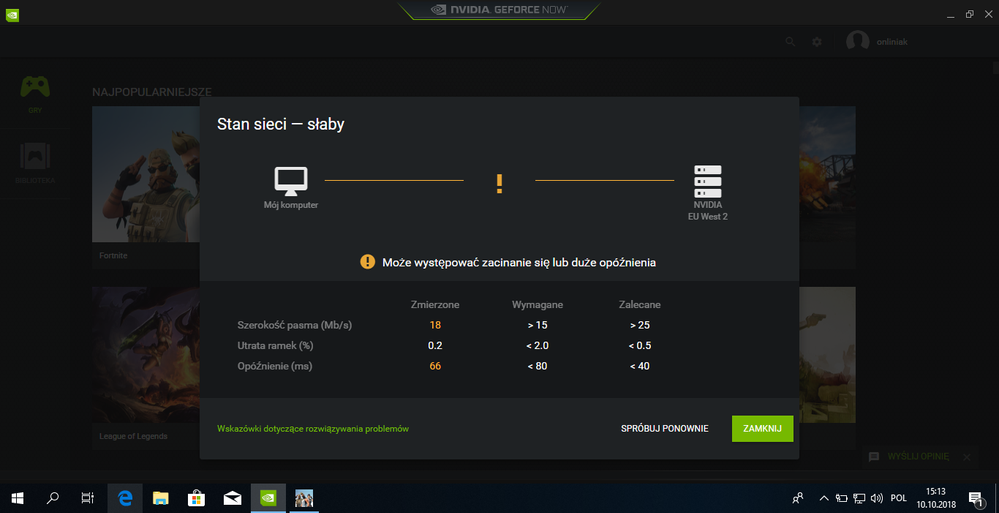999x513 pixels.
Task: Click recommended latency value < 40
Action: coord(640,366)
